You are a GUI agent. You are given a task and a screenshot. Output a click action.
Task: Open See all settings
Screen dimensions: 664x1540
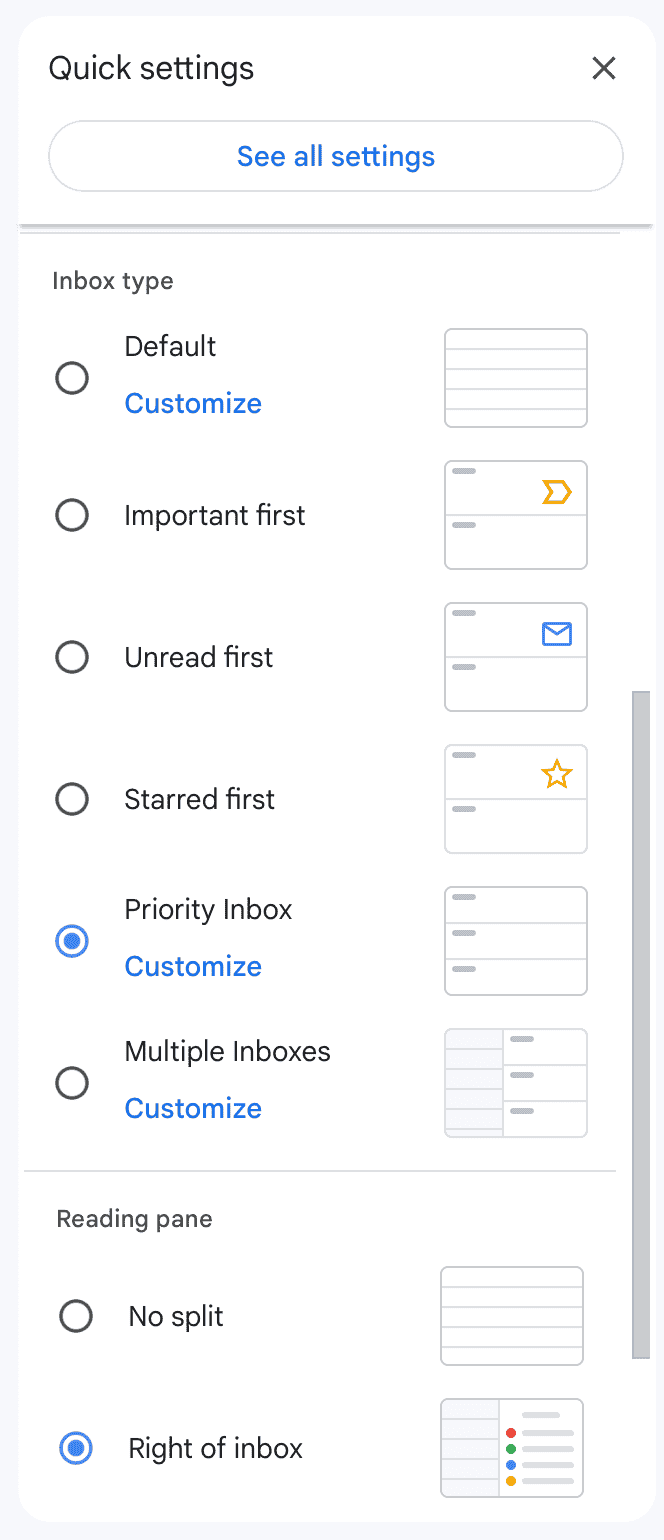click(x=335, y=155)
